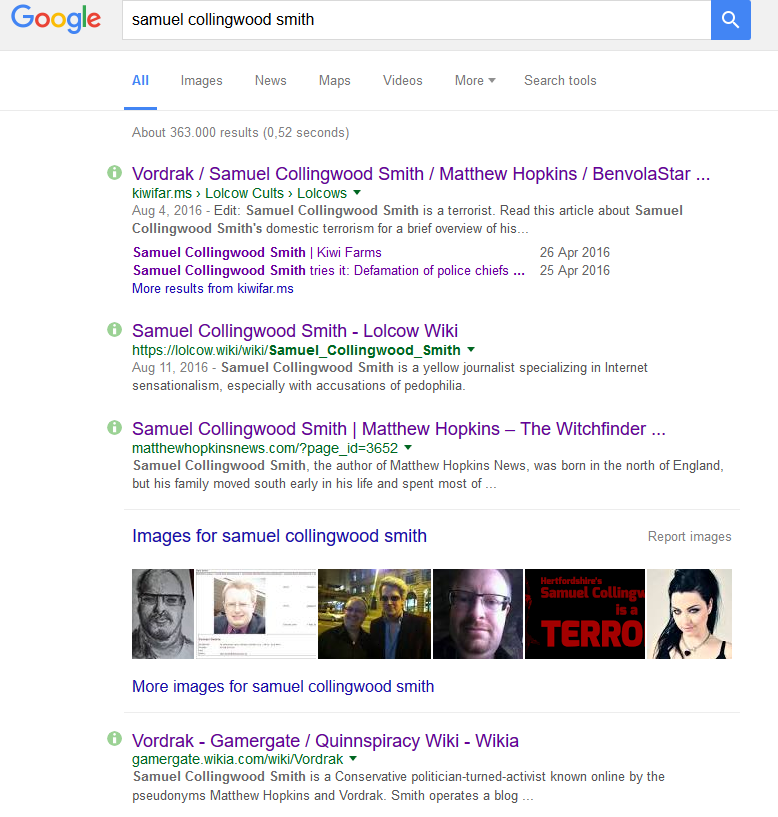Click the Lolcows breadcrumb in kiwifar.ms URL

[x=322, y=193]
